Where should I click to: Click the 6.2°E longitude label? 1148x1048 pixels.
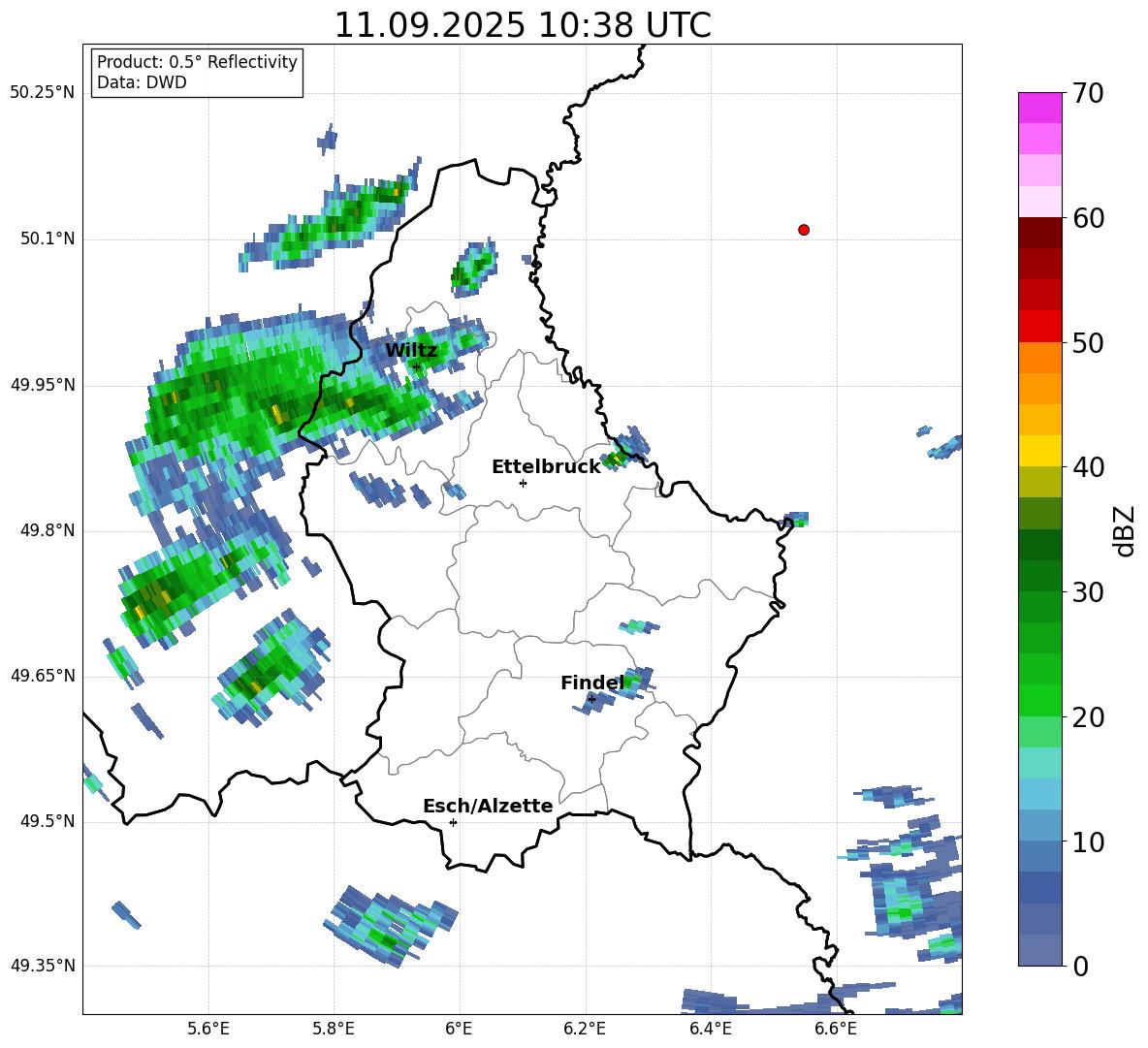tap(585, 1030)
